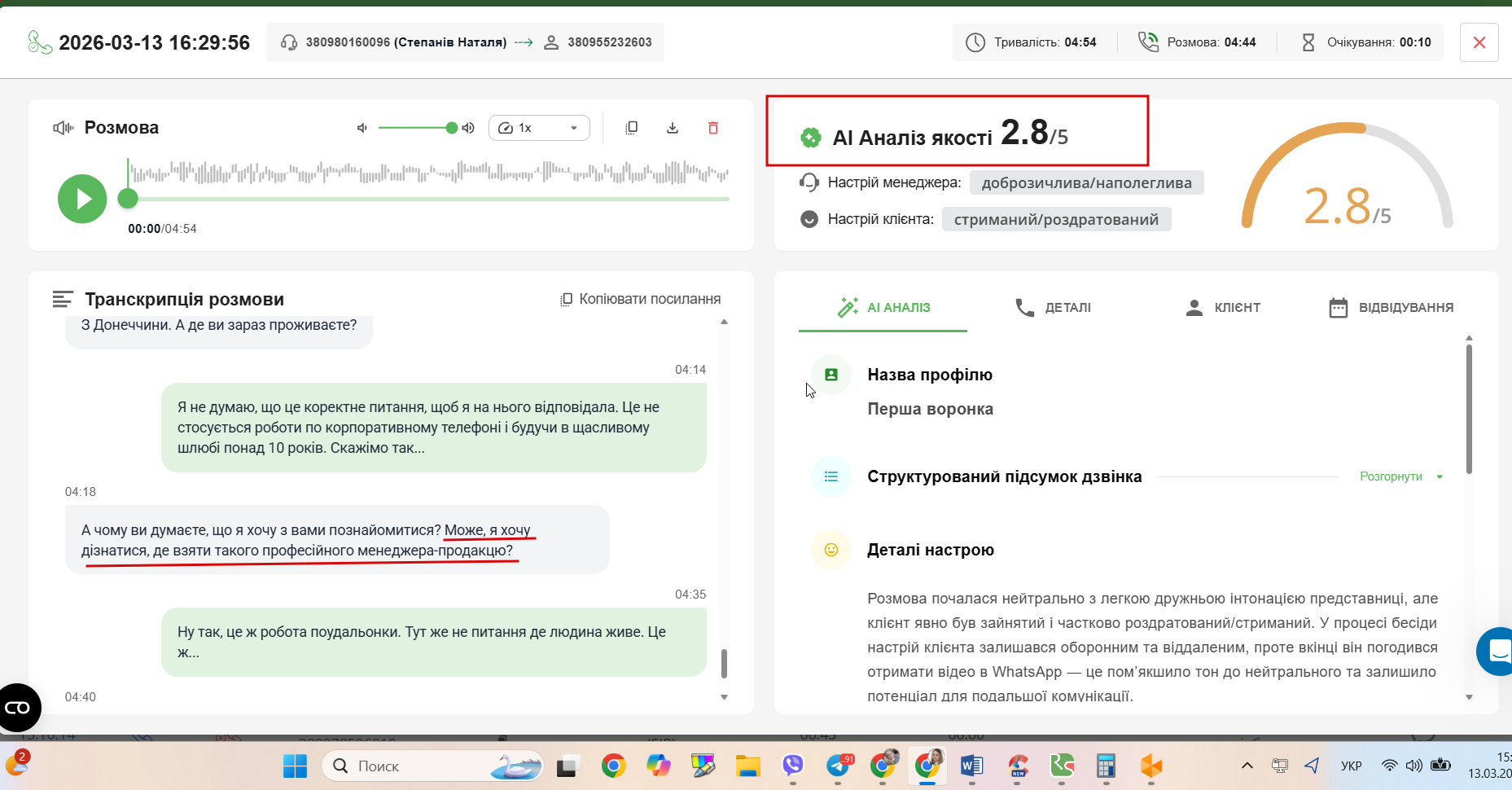This screenshot has height=790, width=1512.
Task: Open Copilot from the taskbar
Action: (x=658, y=766)
